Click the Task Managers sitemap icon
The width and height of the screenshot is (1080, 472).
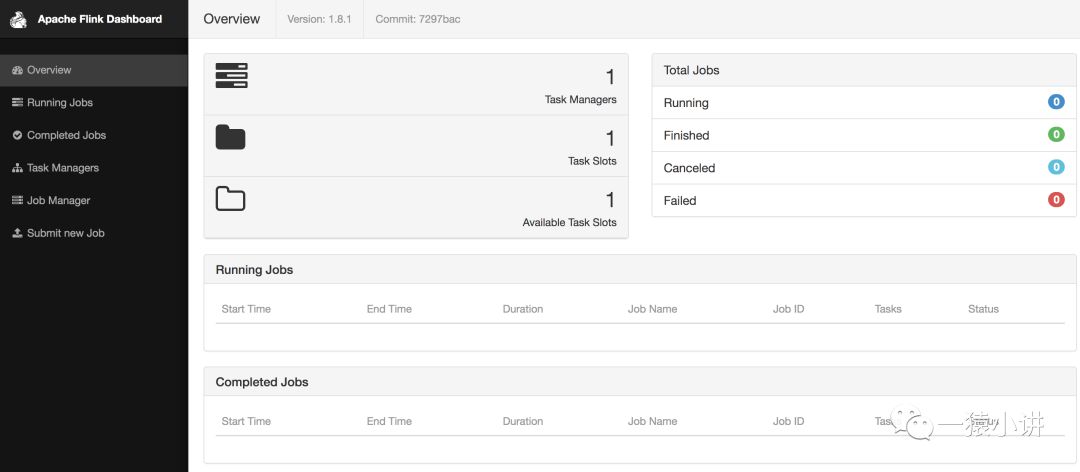tap(18, 168)
